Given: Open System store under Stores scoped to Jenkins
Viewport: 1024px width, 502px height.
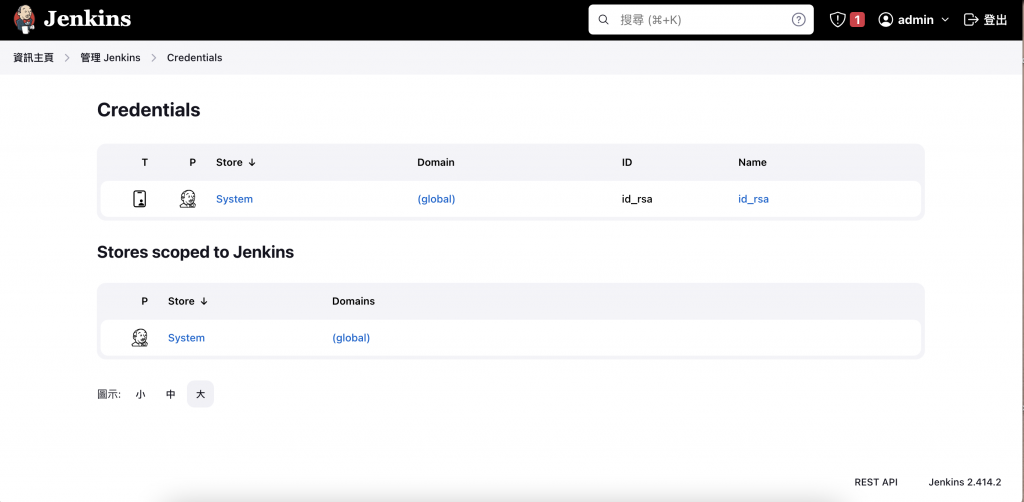Looking at the screenshot, I should click(186, 337).
